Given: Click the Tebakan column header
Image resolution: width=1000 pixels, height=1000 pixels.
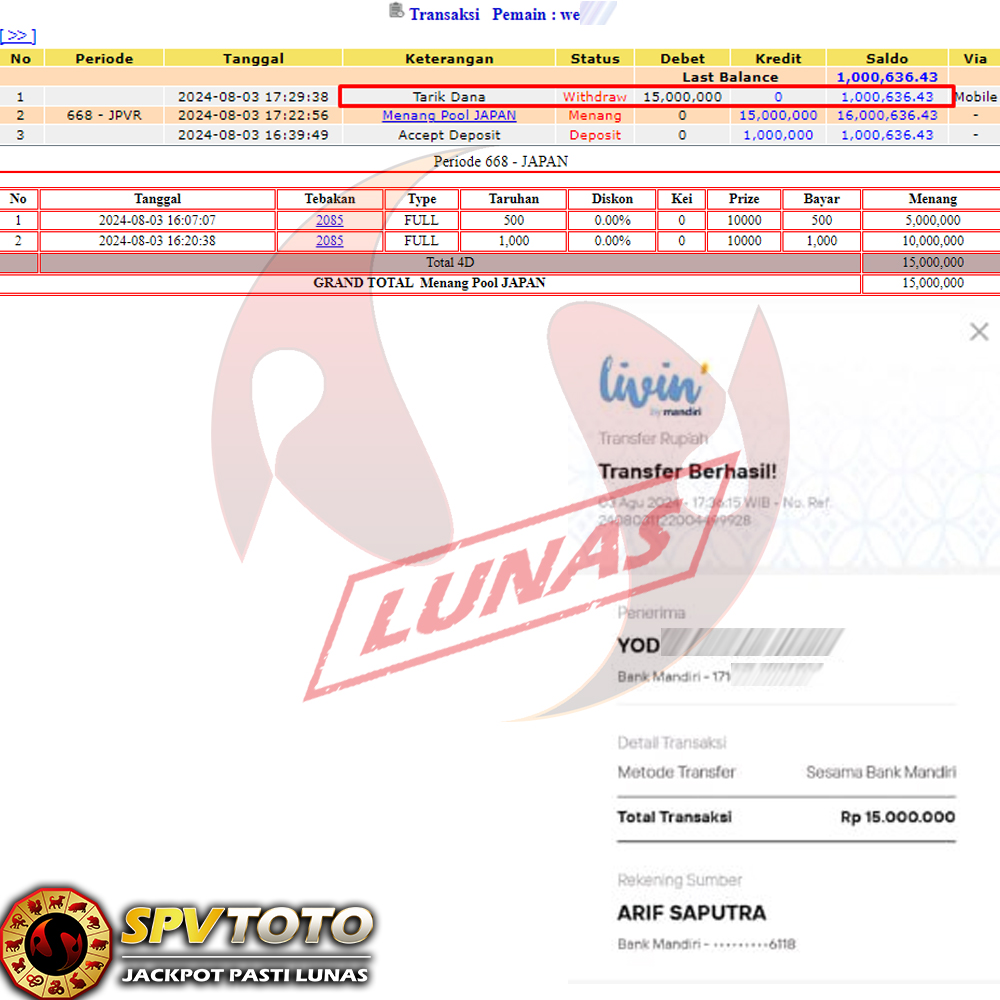Looking at the screenshot, I should (x=329, y=199).
